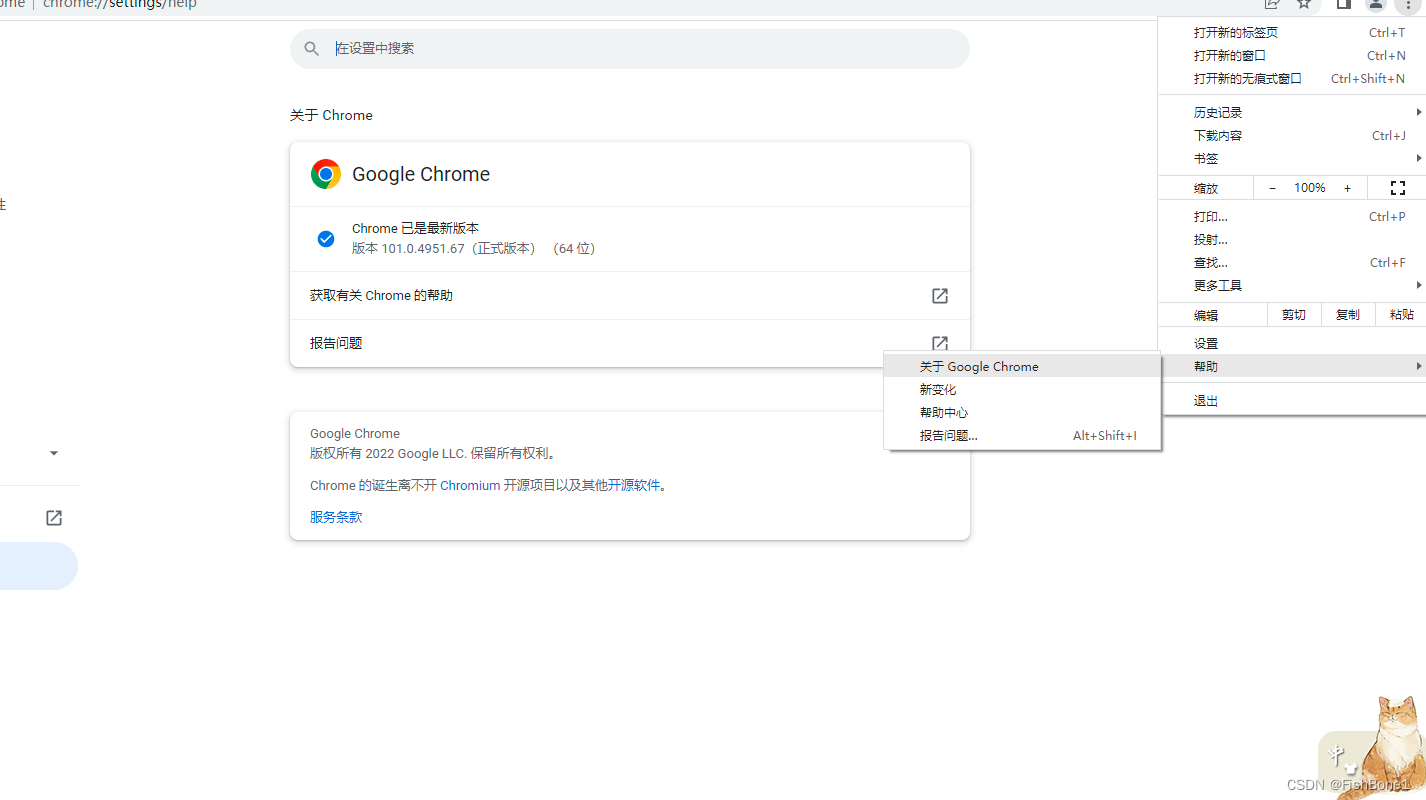
Task: Click the chrome://settings/help address bar URL
Action: (x=120, y=4)
